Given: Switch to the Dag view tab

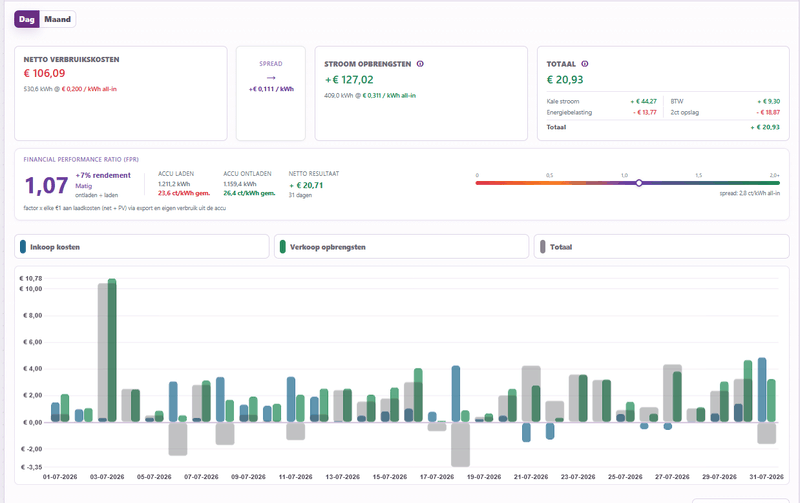Looking at the screenshot, I should [x=27, y=19].
